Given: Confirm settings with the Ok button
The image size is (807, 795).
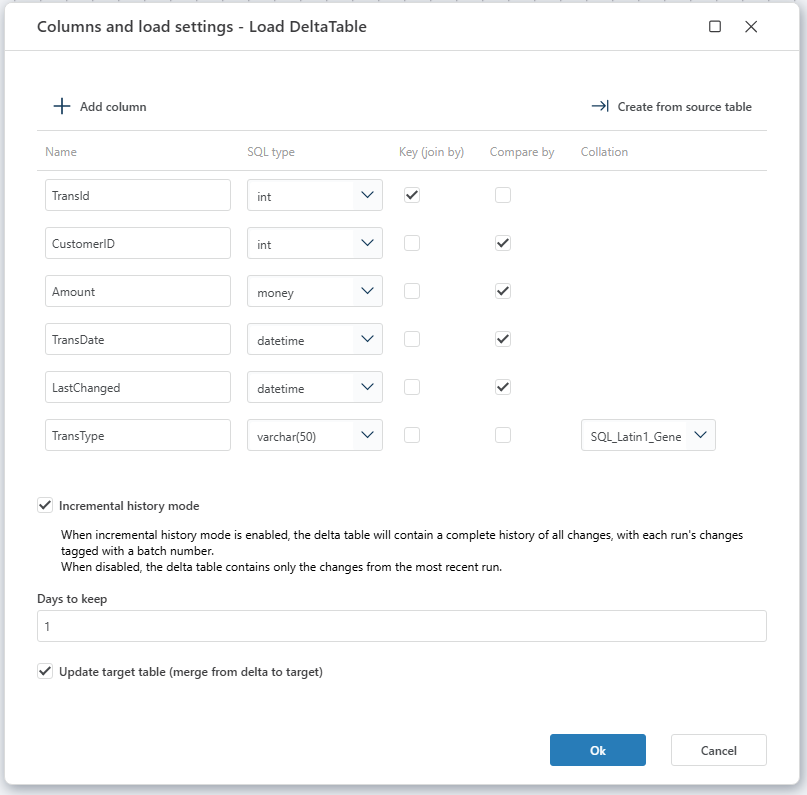Looking at the screenshot, I should pyautogui.click(x=598, y=750).
